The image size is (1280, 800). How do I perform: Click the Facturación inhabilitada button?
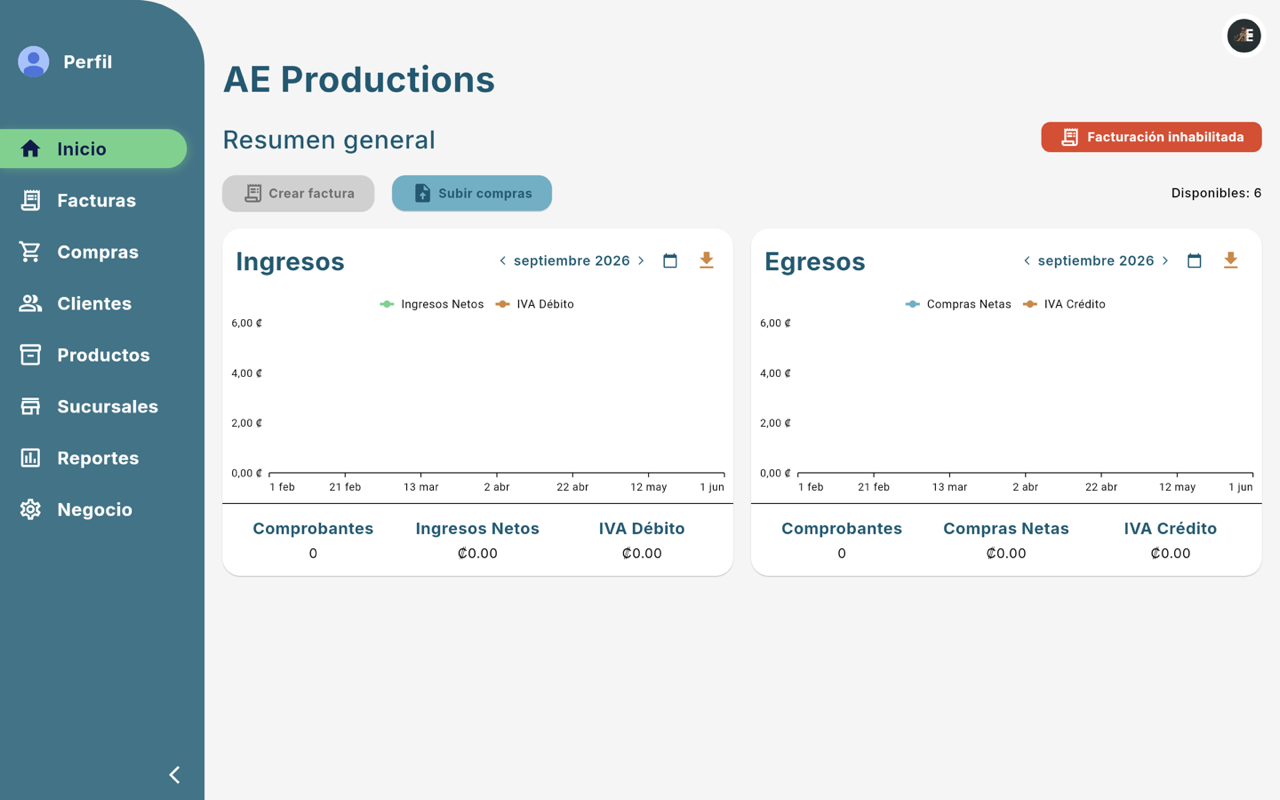[1151, 137]
